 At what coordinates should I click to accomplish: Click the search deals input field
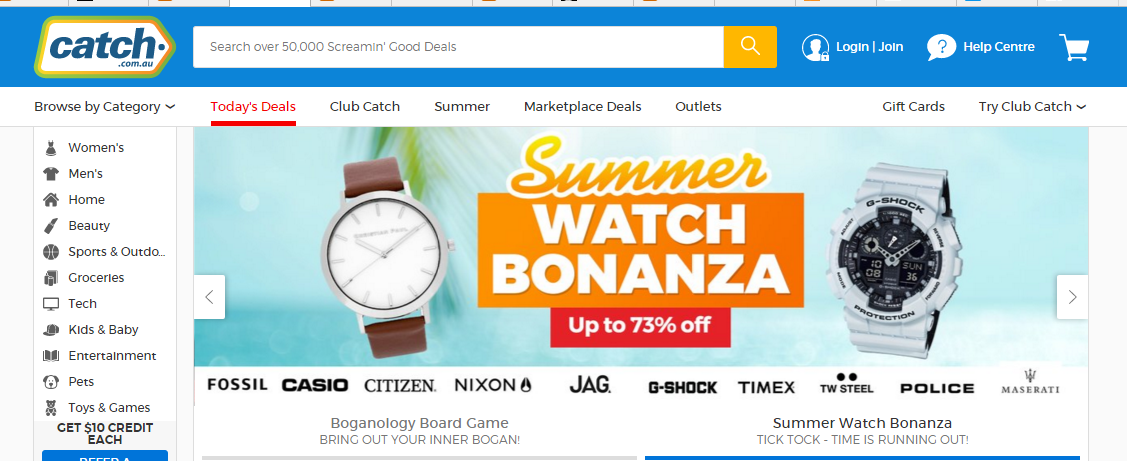(x=458, y=47)
